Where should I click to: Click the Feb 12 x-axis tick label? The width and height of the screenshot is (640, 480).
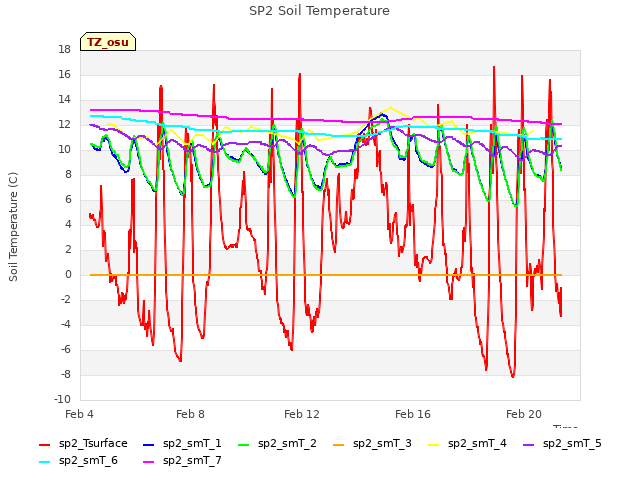pyautogui.click(x=302, y=414)
